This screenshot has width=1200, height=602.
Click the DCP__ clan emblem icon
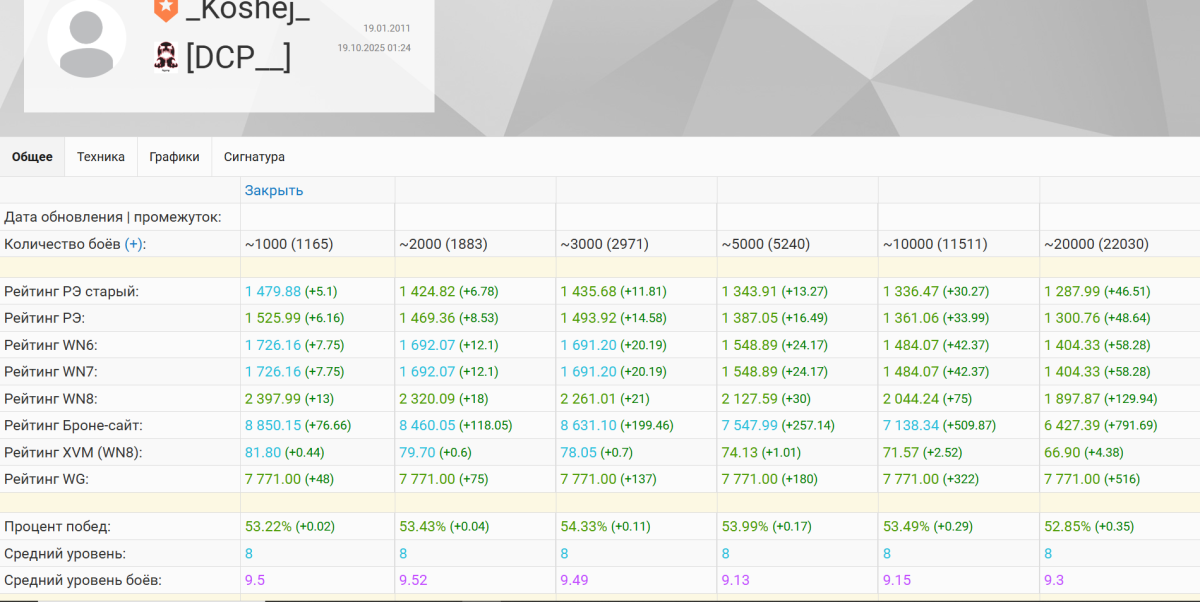coord(166,57)
